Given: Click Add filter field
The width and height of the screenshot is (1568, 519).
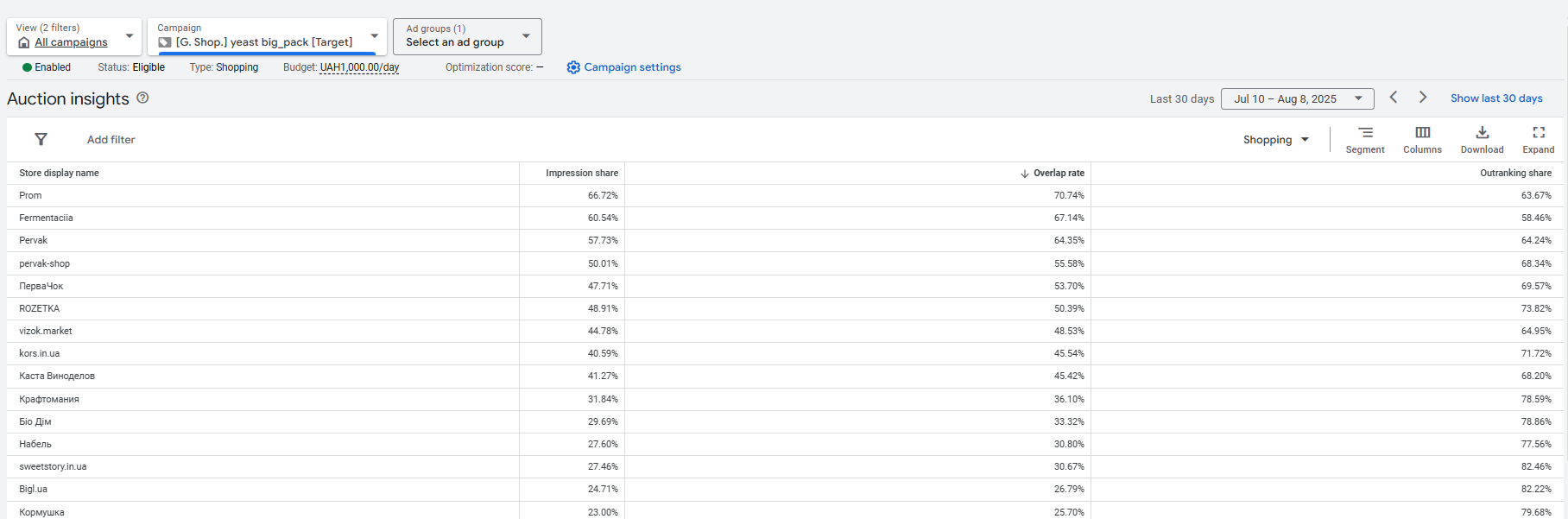Looking at the screenshot, I should (x=111, y=140).
